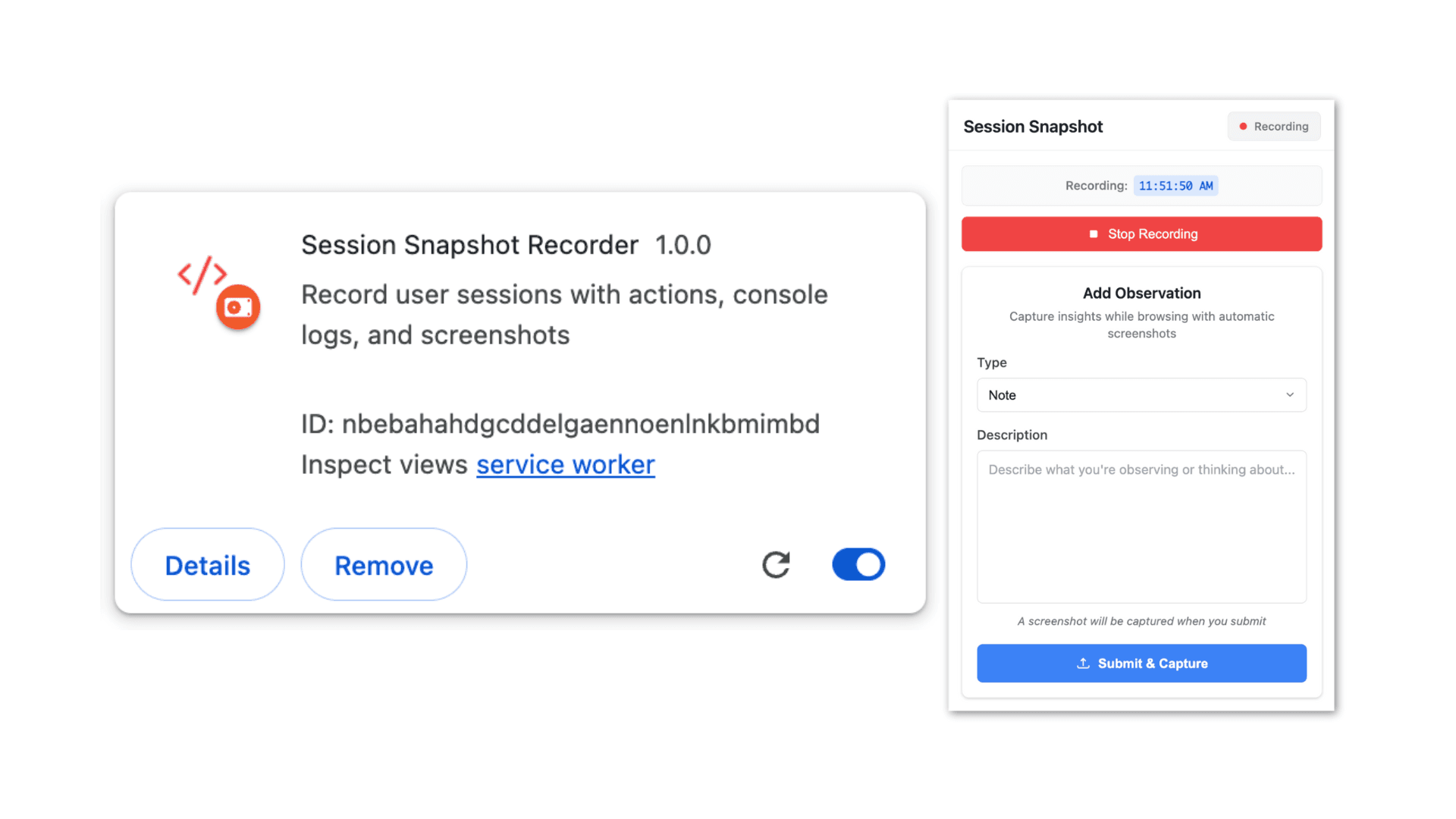Click the Session Snapshot Recorder extension icon

218,293
